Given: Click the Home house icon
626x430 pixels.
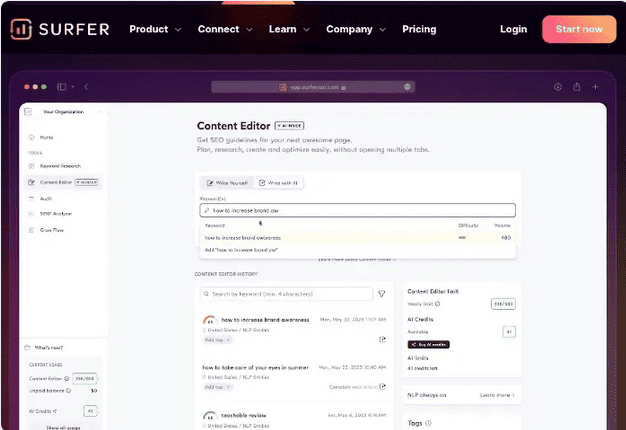Looking at the screenshot, I should tap(32, 137).
